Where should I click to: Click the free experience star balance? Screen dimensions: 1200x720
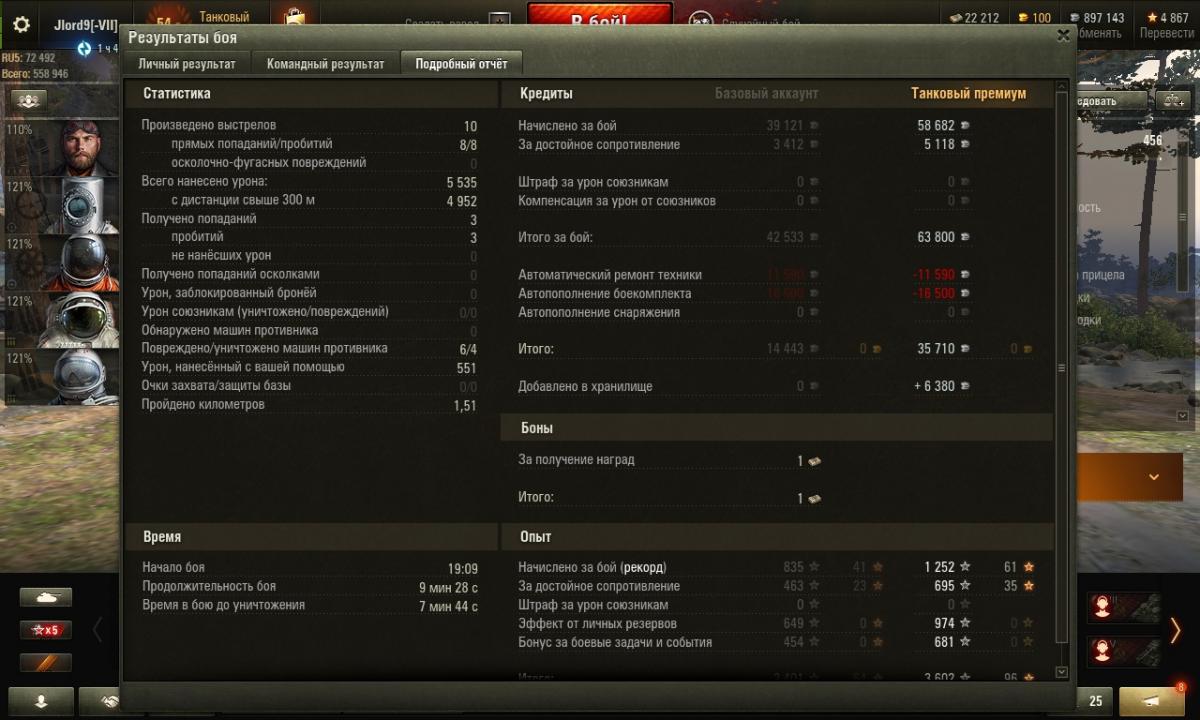click(1167, 18)
